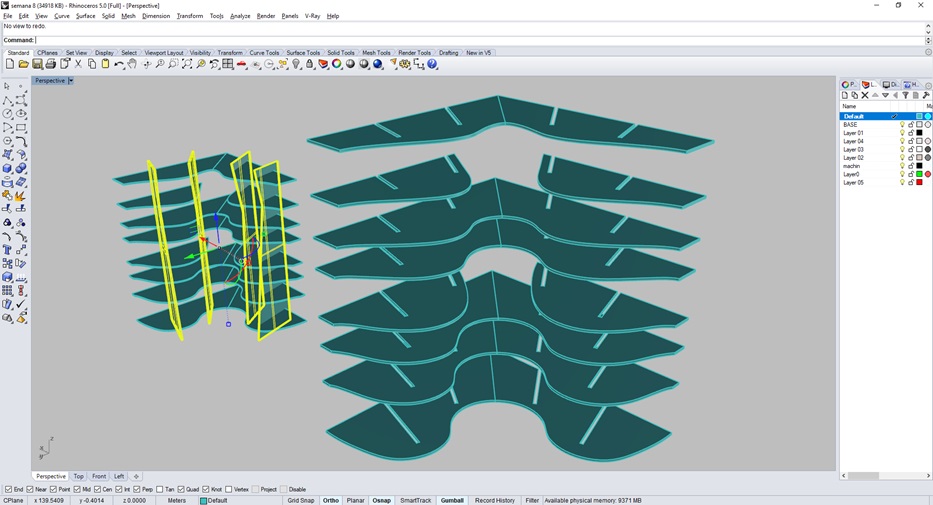Create a new file with New icon

[10, 64]
